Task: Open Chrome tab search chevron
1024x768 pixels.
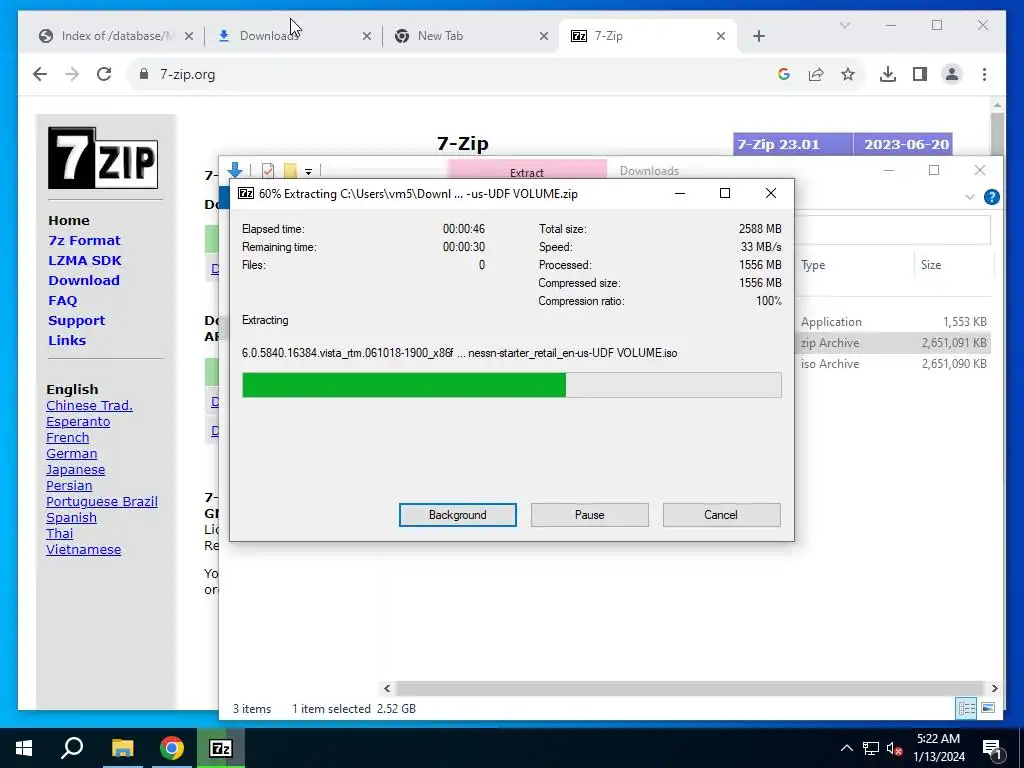Action: pos(845,25)
